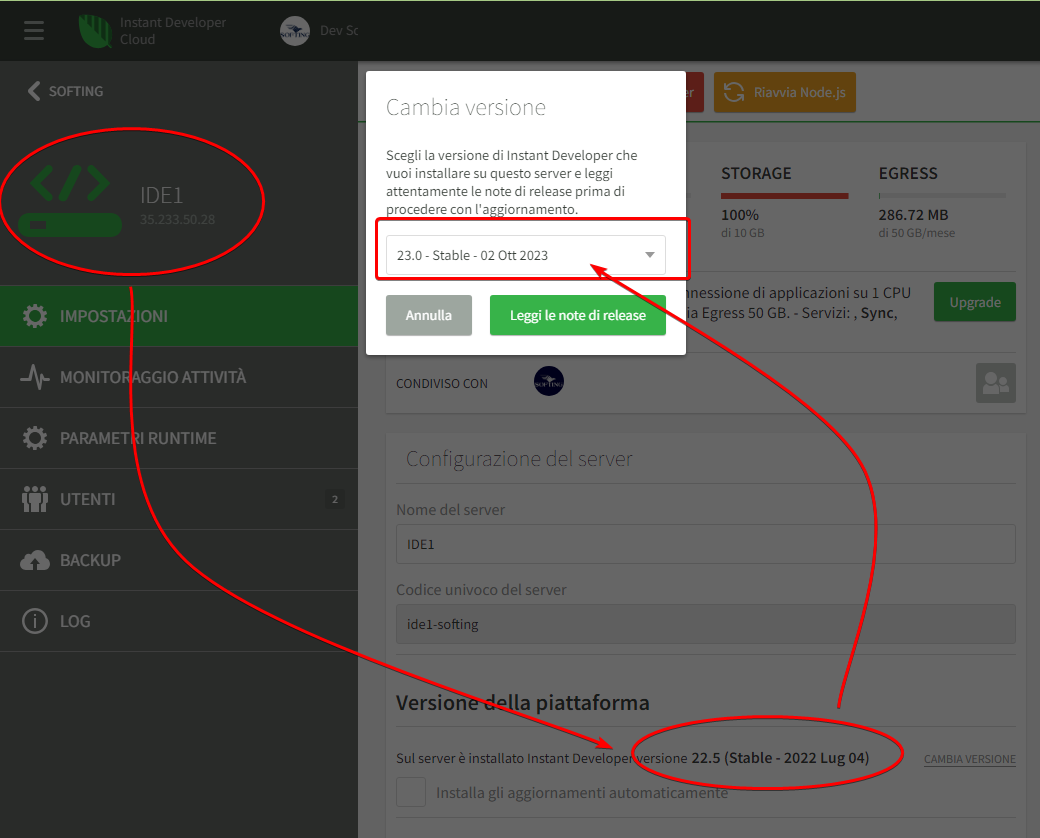Click the share users icon button

click(x=995, y=383)
